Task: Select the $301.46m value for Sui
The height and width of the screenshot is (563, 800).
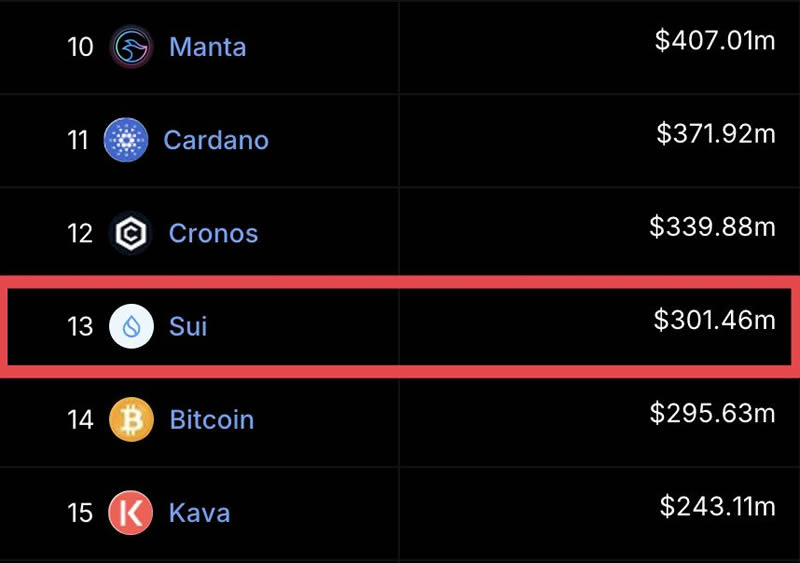Action: (x=714, y=320)
